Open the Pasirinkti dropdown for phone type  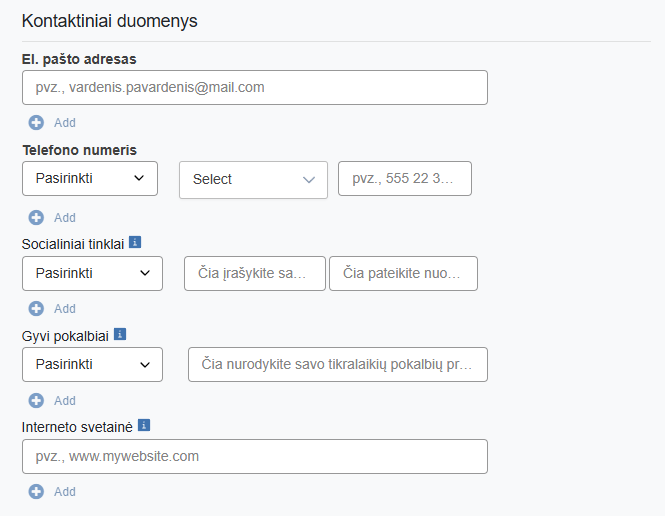point(90,179)
